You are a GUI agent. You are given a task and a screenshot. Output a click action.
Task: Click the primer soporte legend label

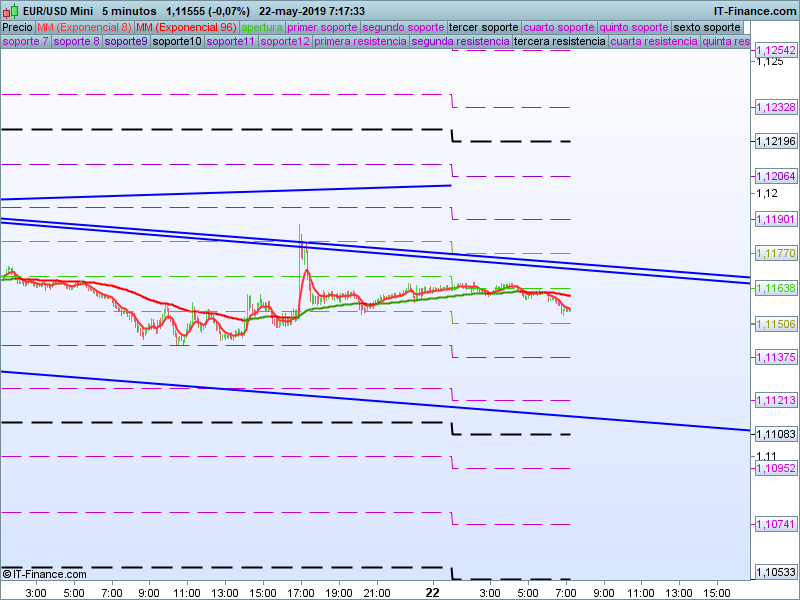(x=322, y=27)
